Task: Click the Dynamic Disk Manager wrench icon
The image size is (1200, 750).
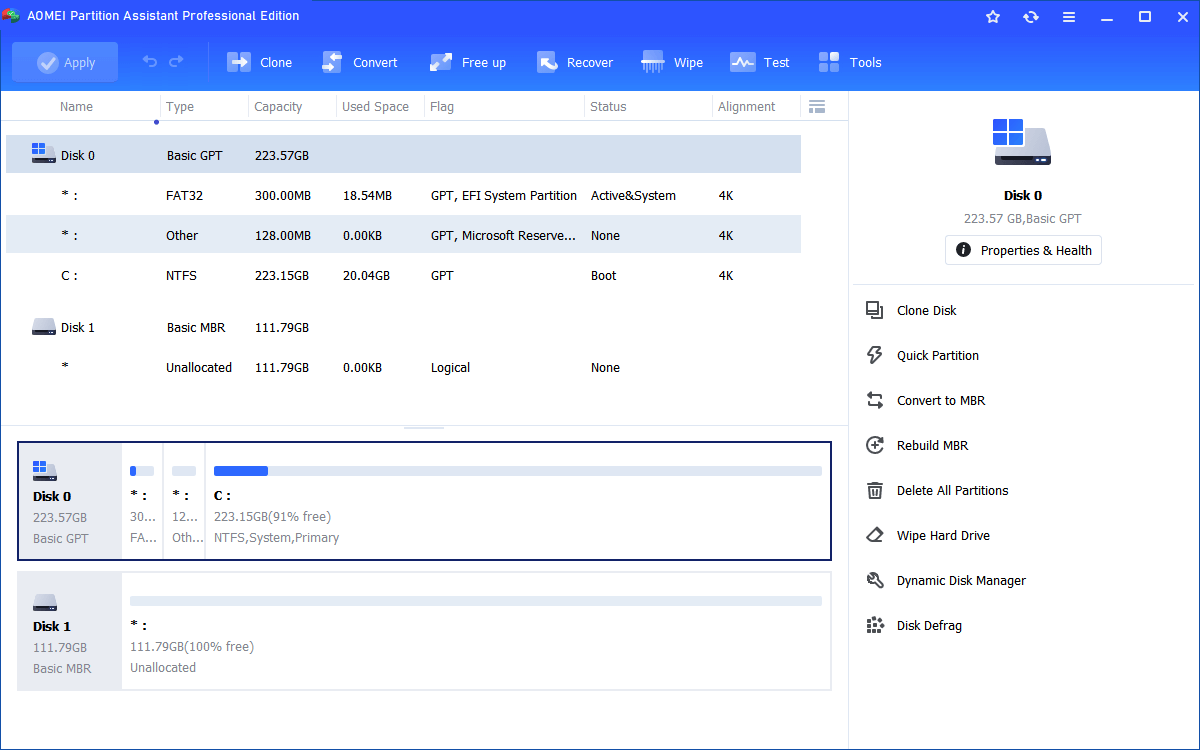Action: coord(875,581)
